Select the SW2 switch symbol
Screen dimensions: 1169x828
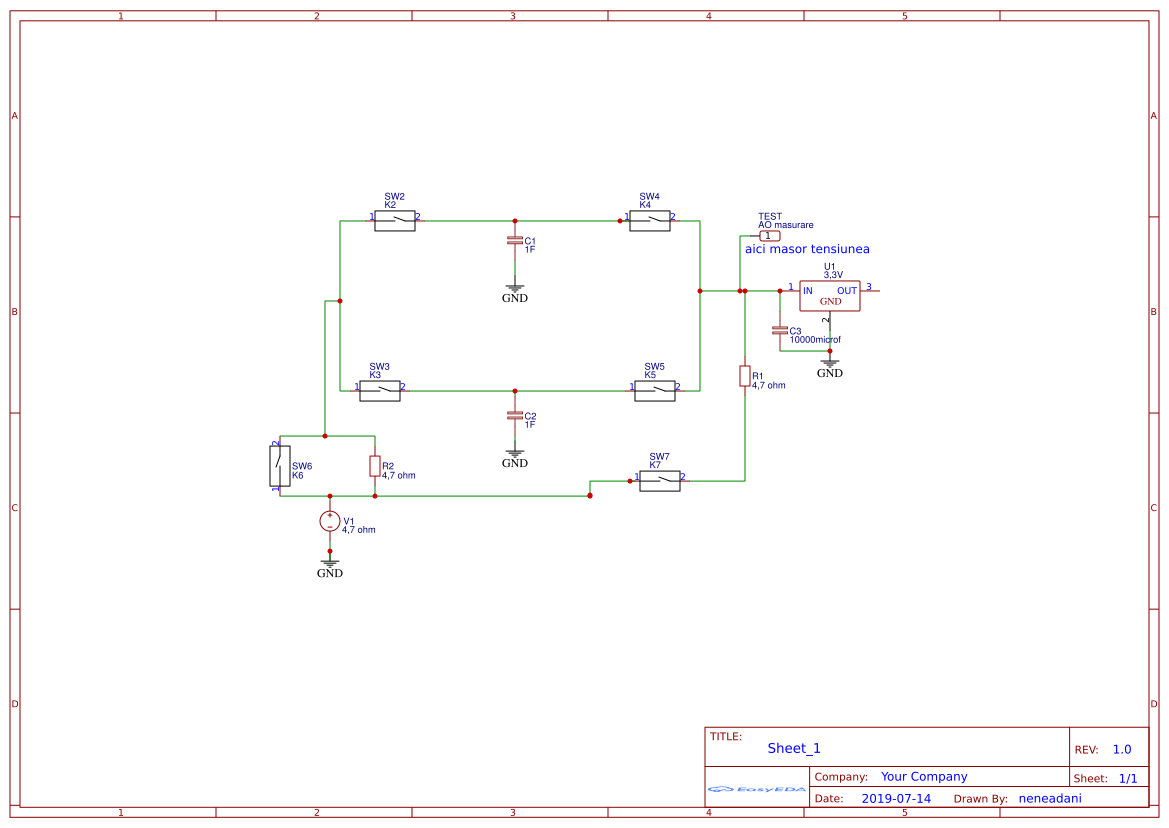[x=395, y=221]
